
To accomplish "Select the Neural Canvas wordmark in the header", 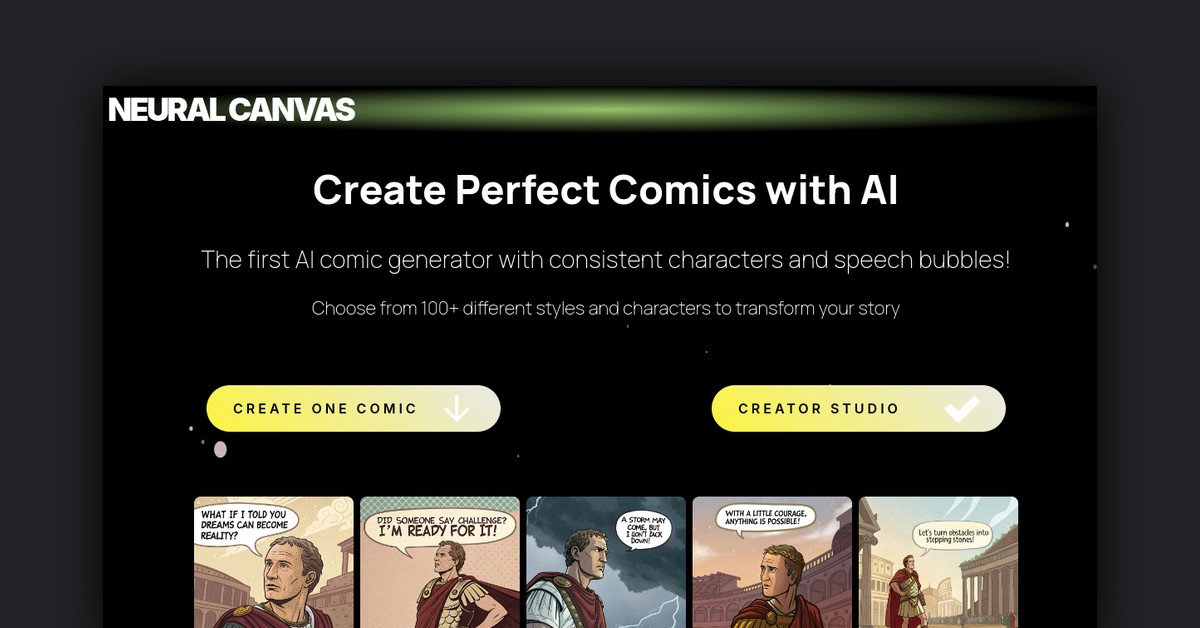I will click(x=232, y=110).
